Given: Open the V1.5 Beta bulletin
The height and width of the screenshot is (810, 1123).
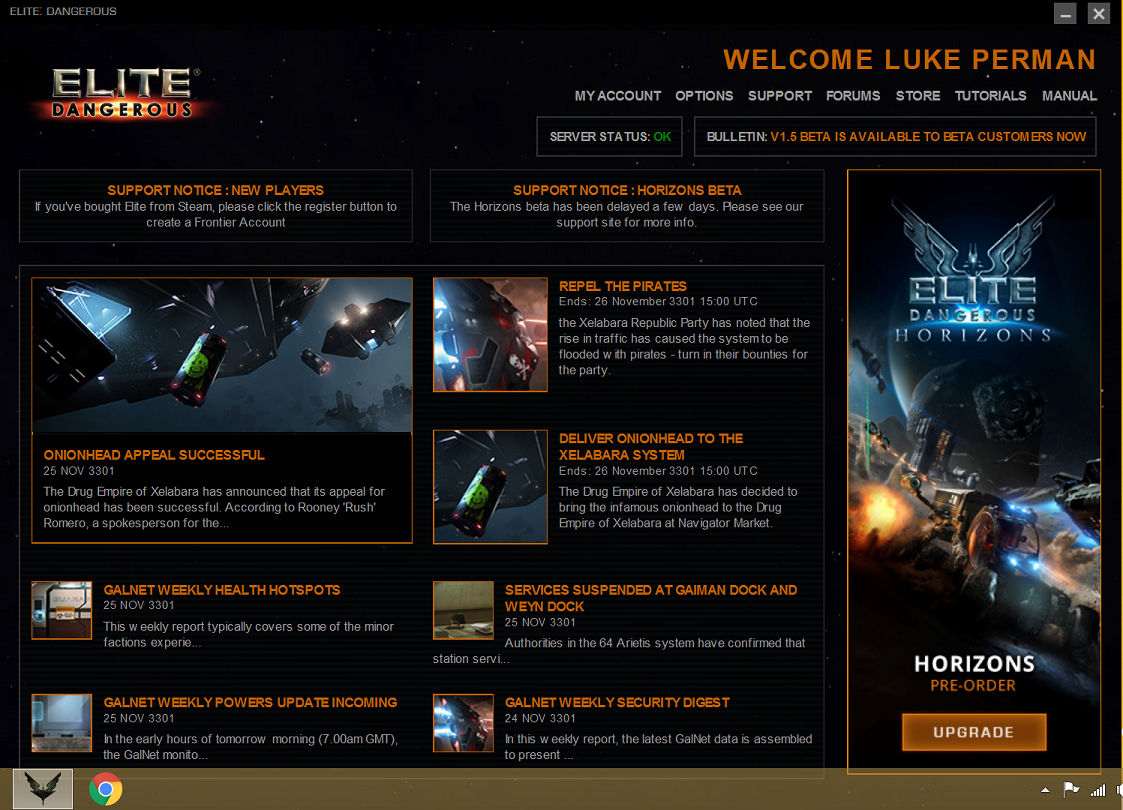Looking at the screenshot, I should point(895,136).
